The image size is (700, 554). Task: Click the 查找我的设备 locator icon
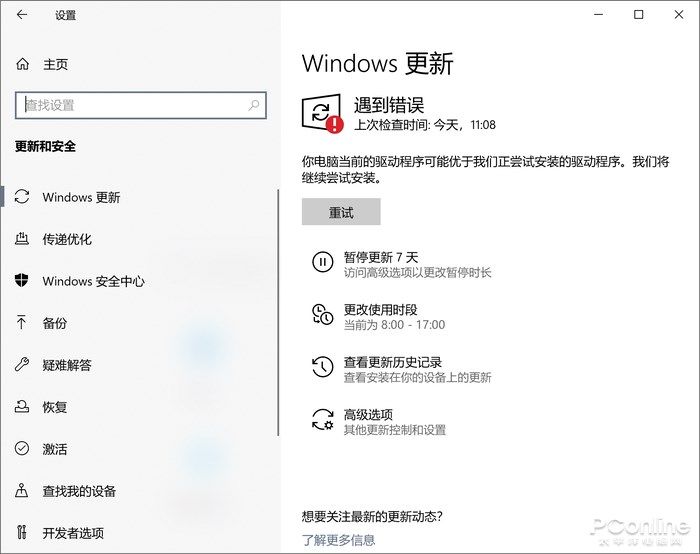(x=21, y=491)
